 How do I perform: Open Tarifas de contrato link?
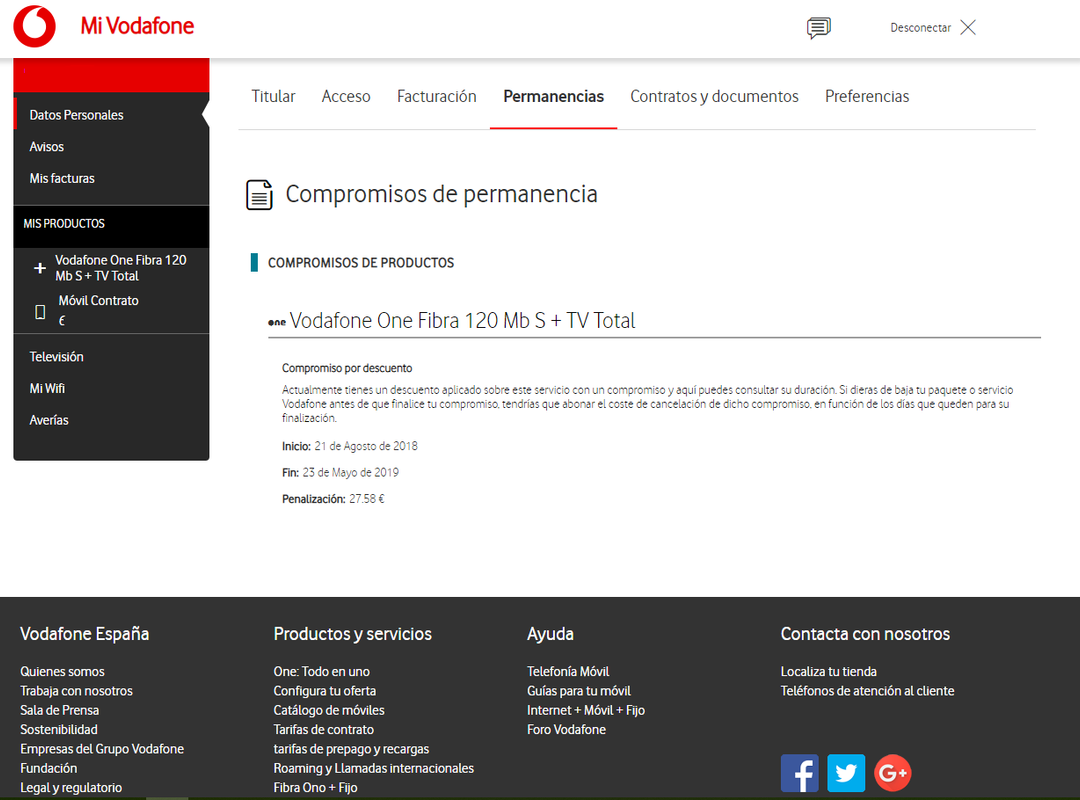324,729
